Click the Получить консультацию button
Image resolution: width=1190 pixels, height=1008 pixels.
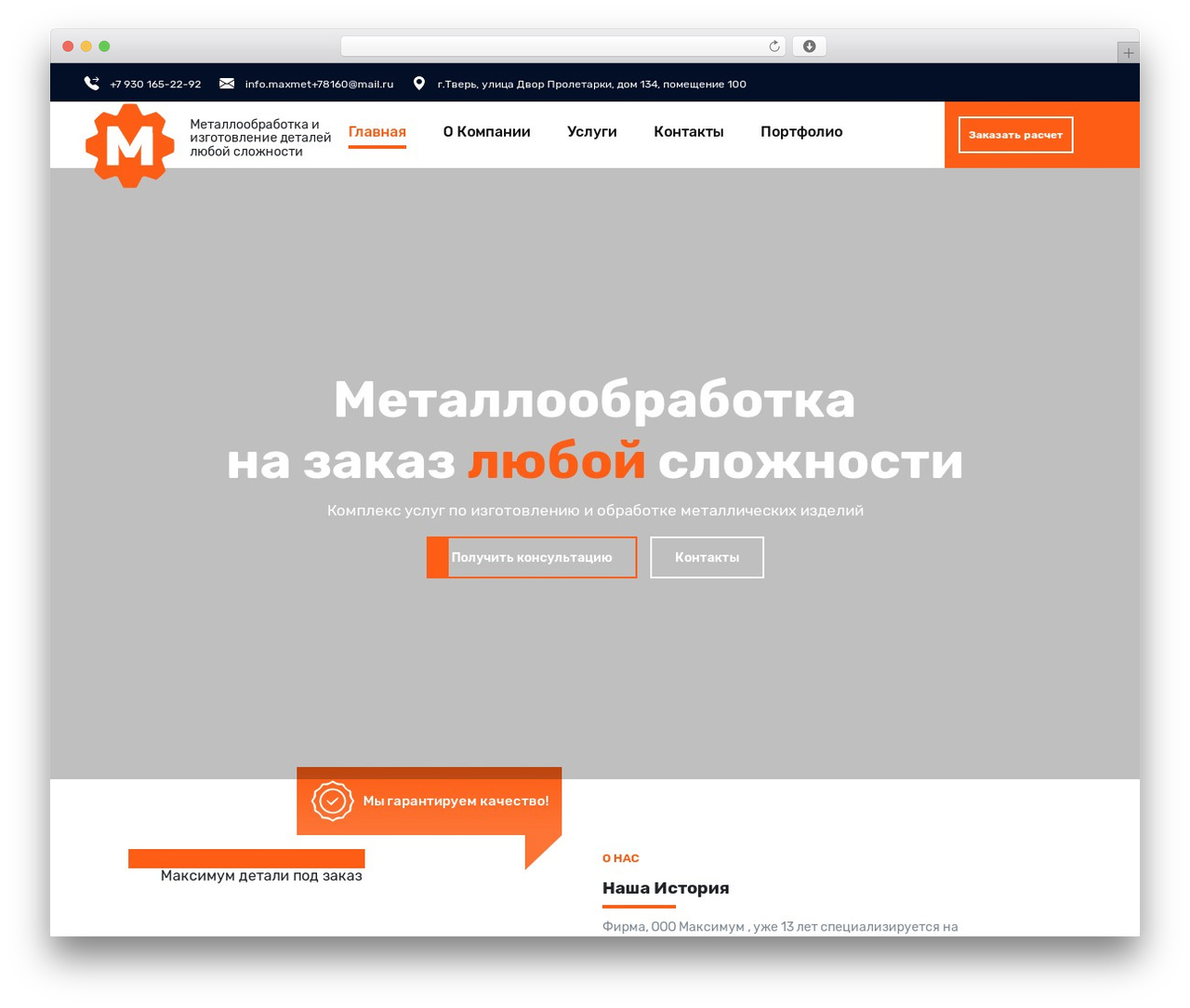(532, 557)
